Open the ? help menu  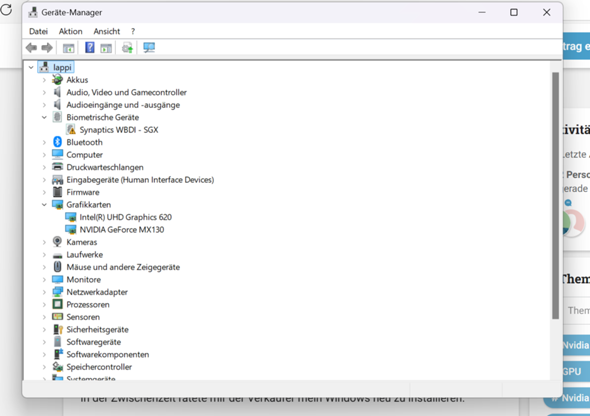[133, 31]
